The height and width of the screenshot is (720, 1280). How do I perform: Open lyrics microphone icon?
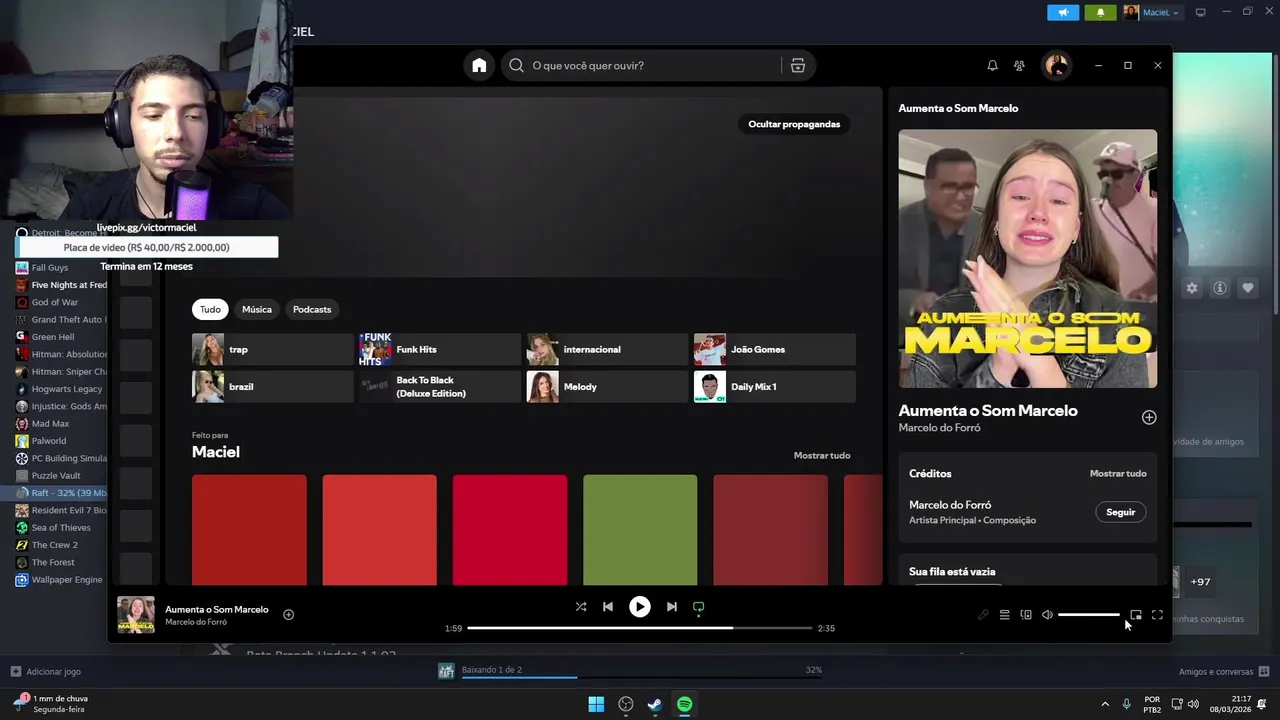pos(983,615)
